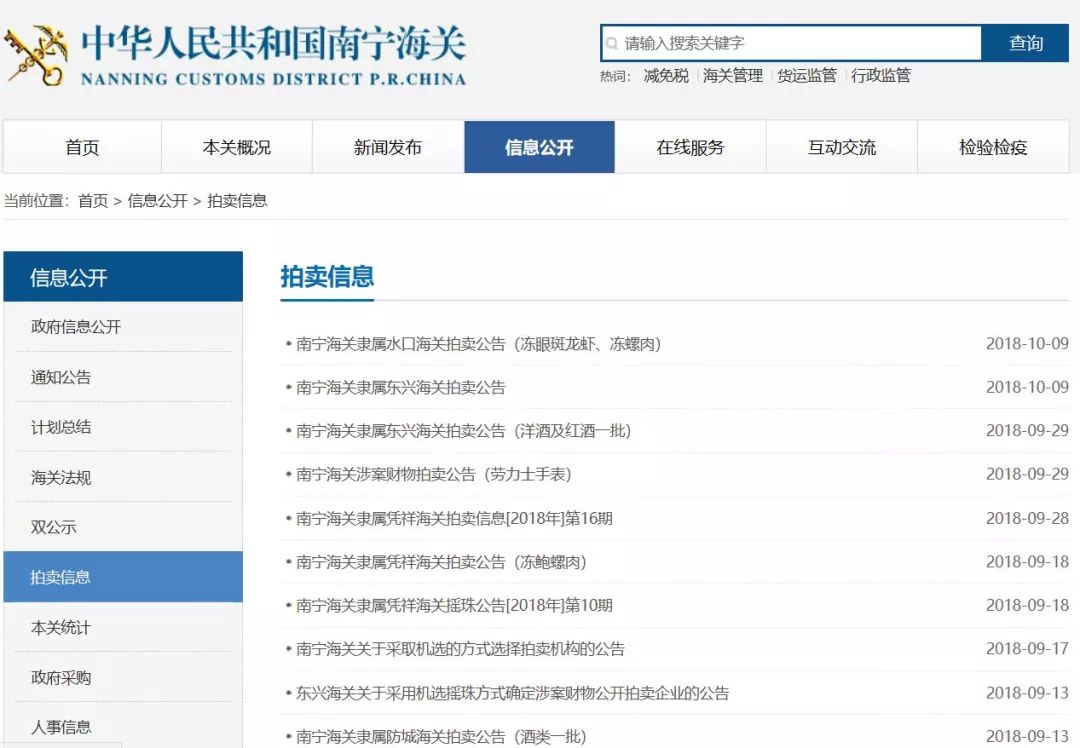Select 拍卖信息 in the sidebar
This screenshot has height=748, width=1080.
123,576
